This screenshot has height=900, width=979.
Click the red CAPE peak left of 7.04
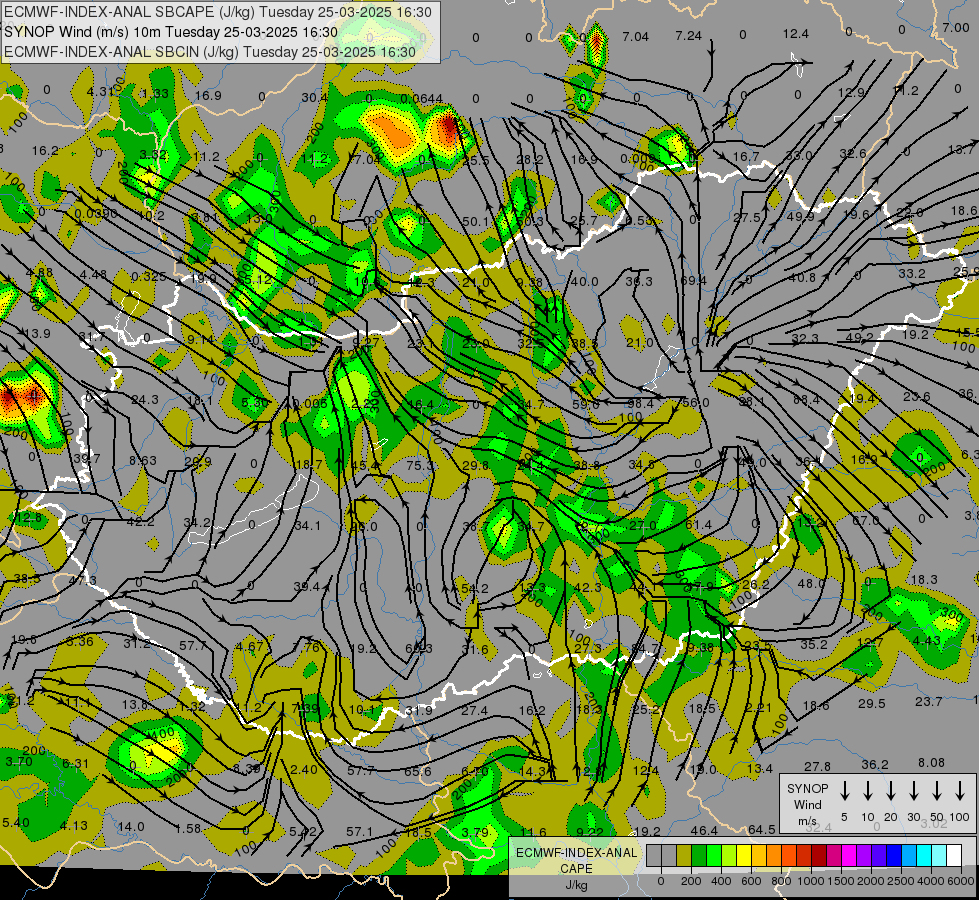click(x=598, y=42)
